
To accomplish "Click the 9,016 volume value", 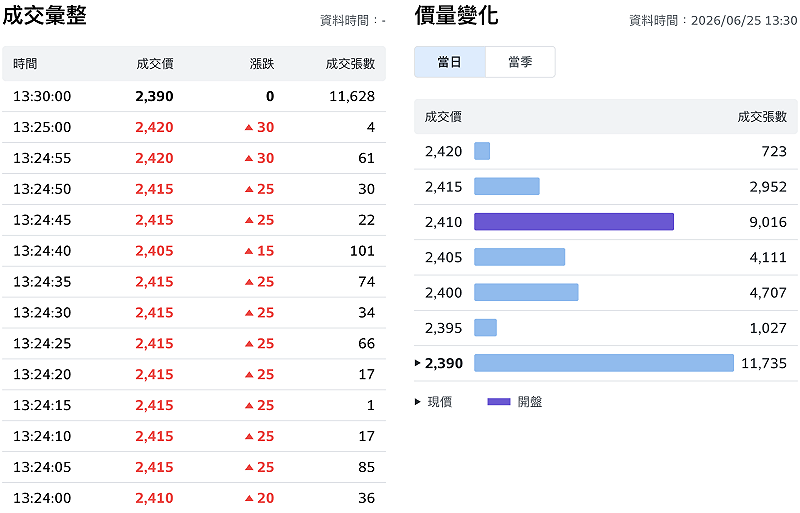I will click(x=768, y=222).
